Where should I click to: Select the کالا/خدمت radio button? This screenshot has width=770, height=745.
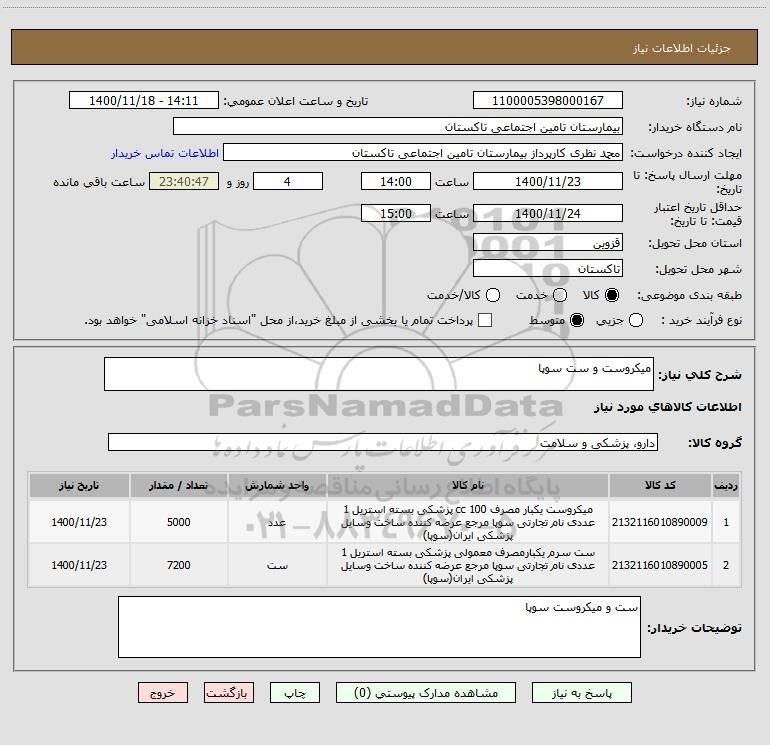click(493, 295)
